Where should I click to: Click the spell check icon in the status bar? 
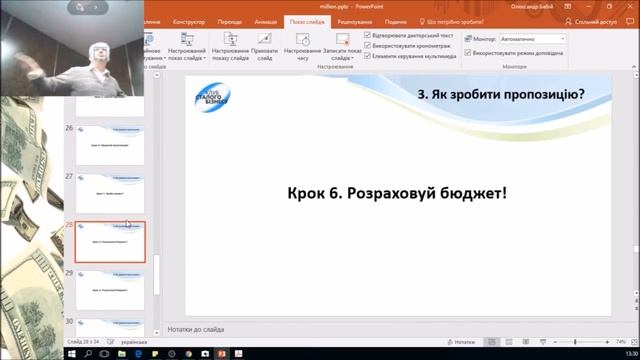110,342
